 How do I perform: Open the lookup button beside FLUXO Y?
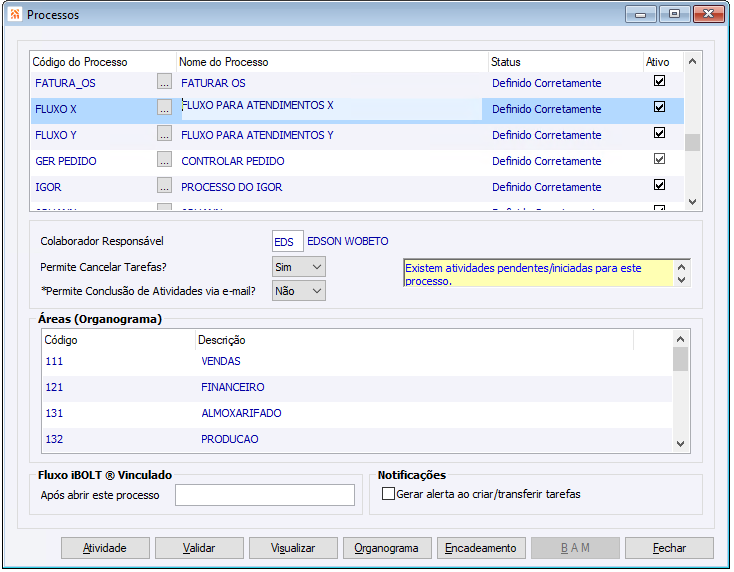(x=164, y=133)
